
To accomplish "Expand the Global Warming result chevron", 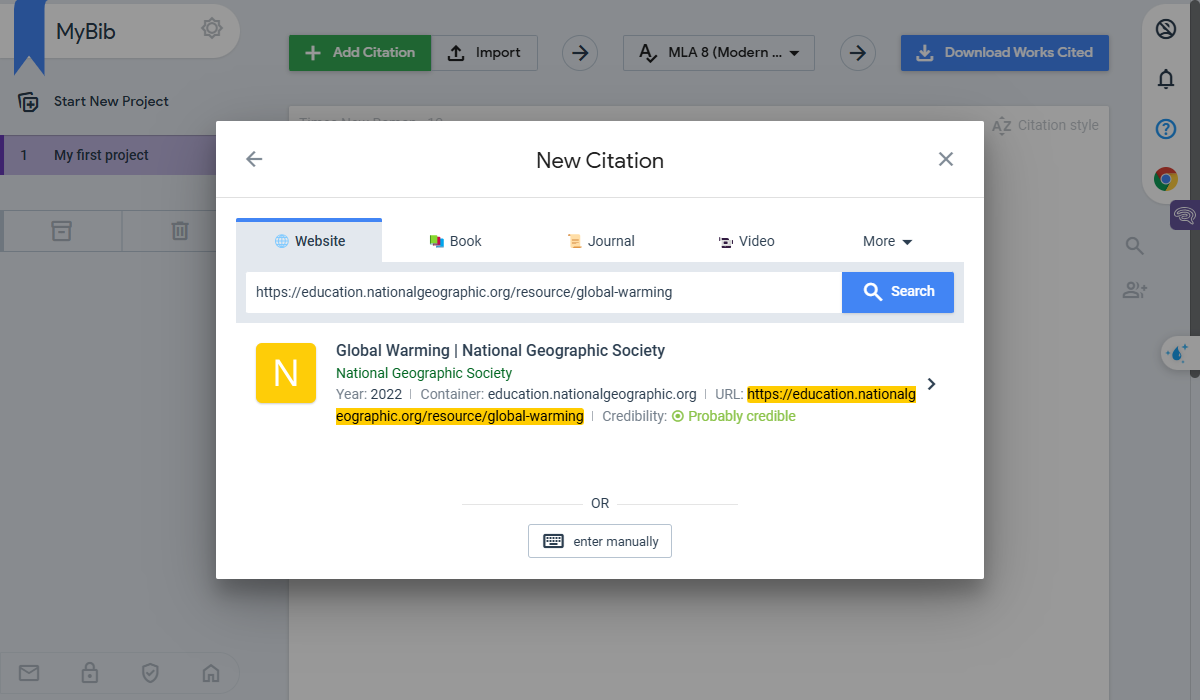I will [x=931, y=384].
